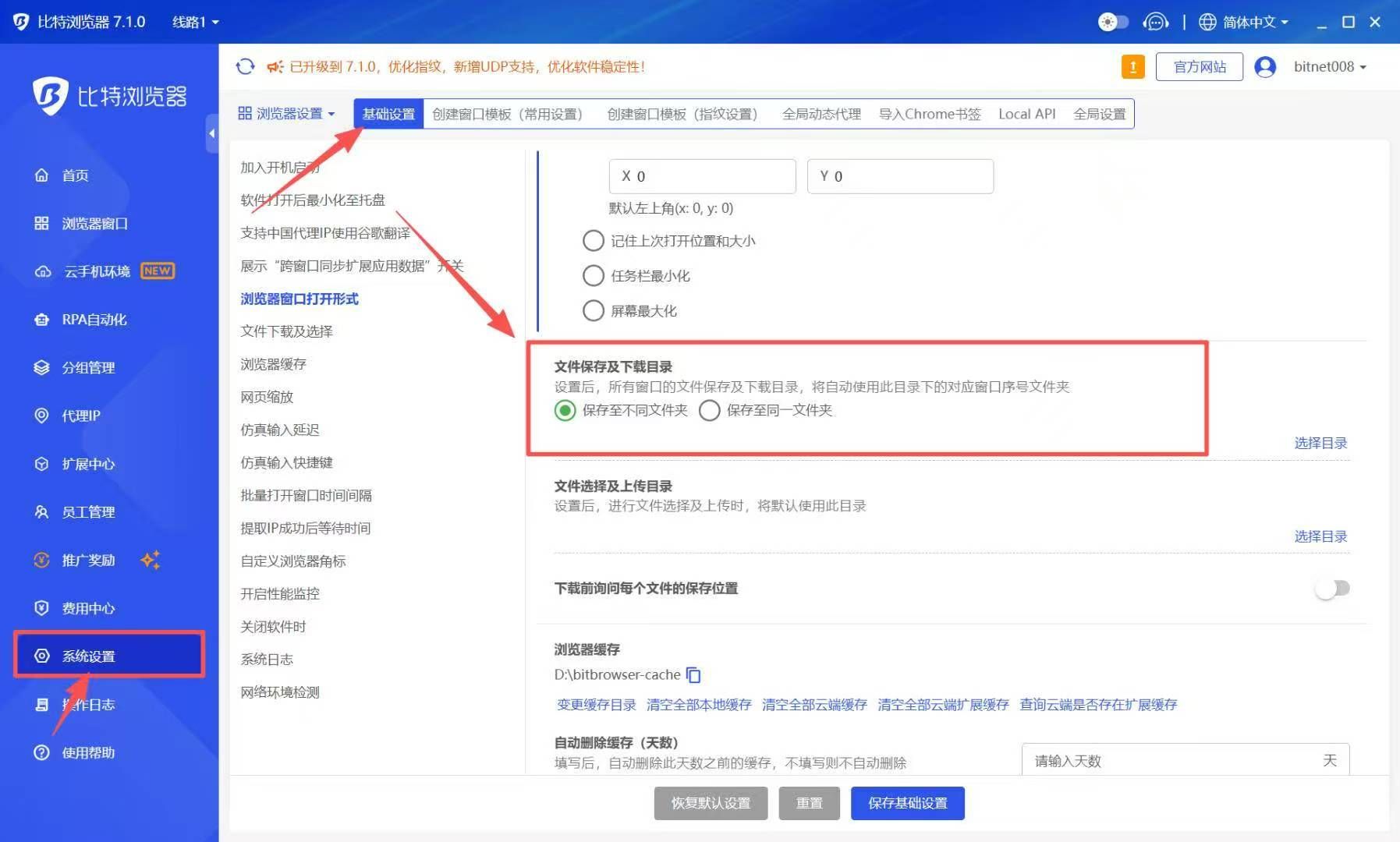Select the 屏幕最大化 startup option

coord(594,310)
